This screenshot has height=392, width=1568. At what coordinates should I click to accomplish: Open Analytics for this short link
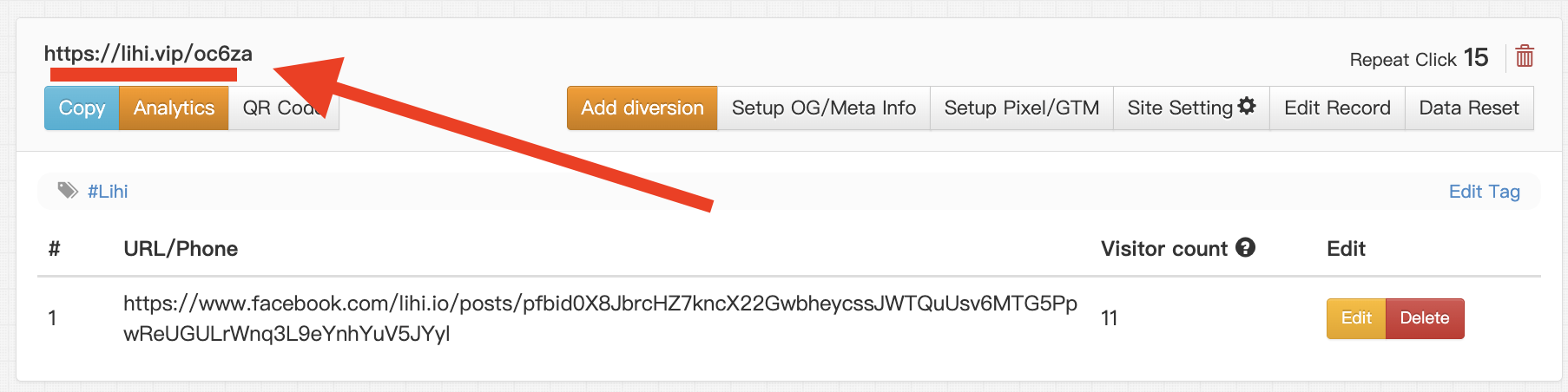174,108
